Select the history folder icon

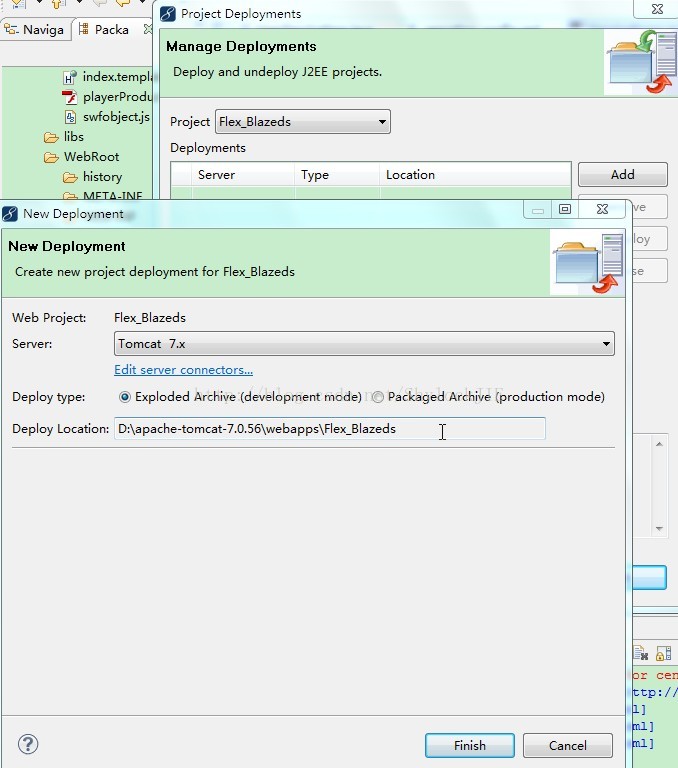point(70,177)
